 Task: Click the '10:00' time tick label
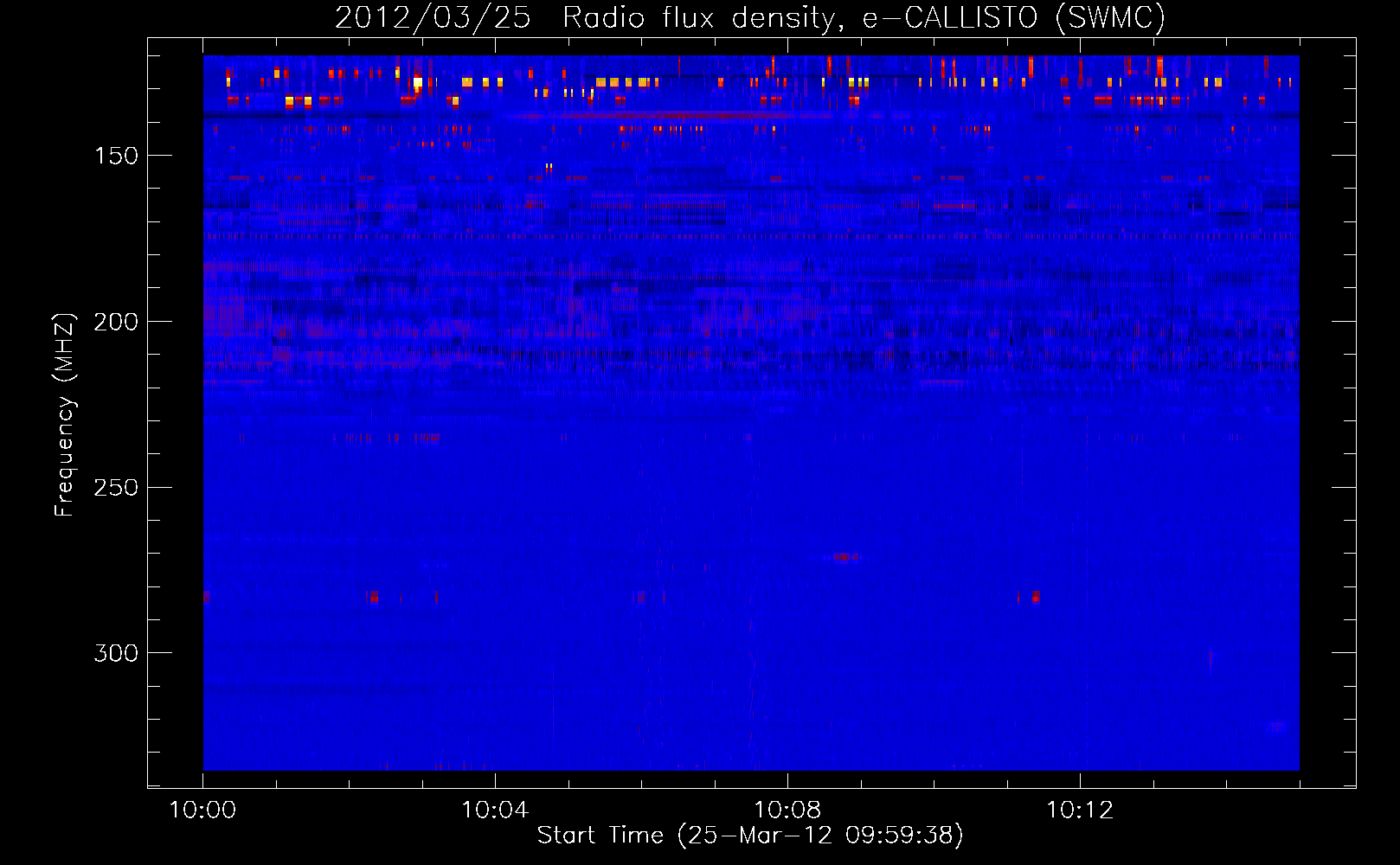(202, 811)
